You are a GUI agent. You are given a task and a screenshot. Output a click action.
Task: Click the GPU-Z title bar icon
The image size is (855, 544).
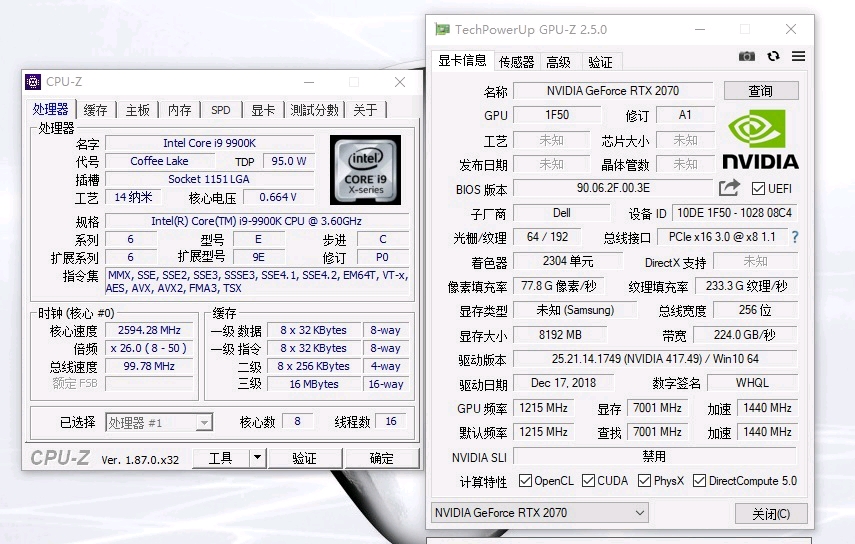[x=442, y=29]
